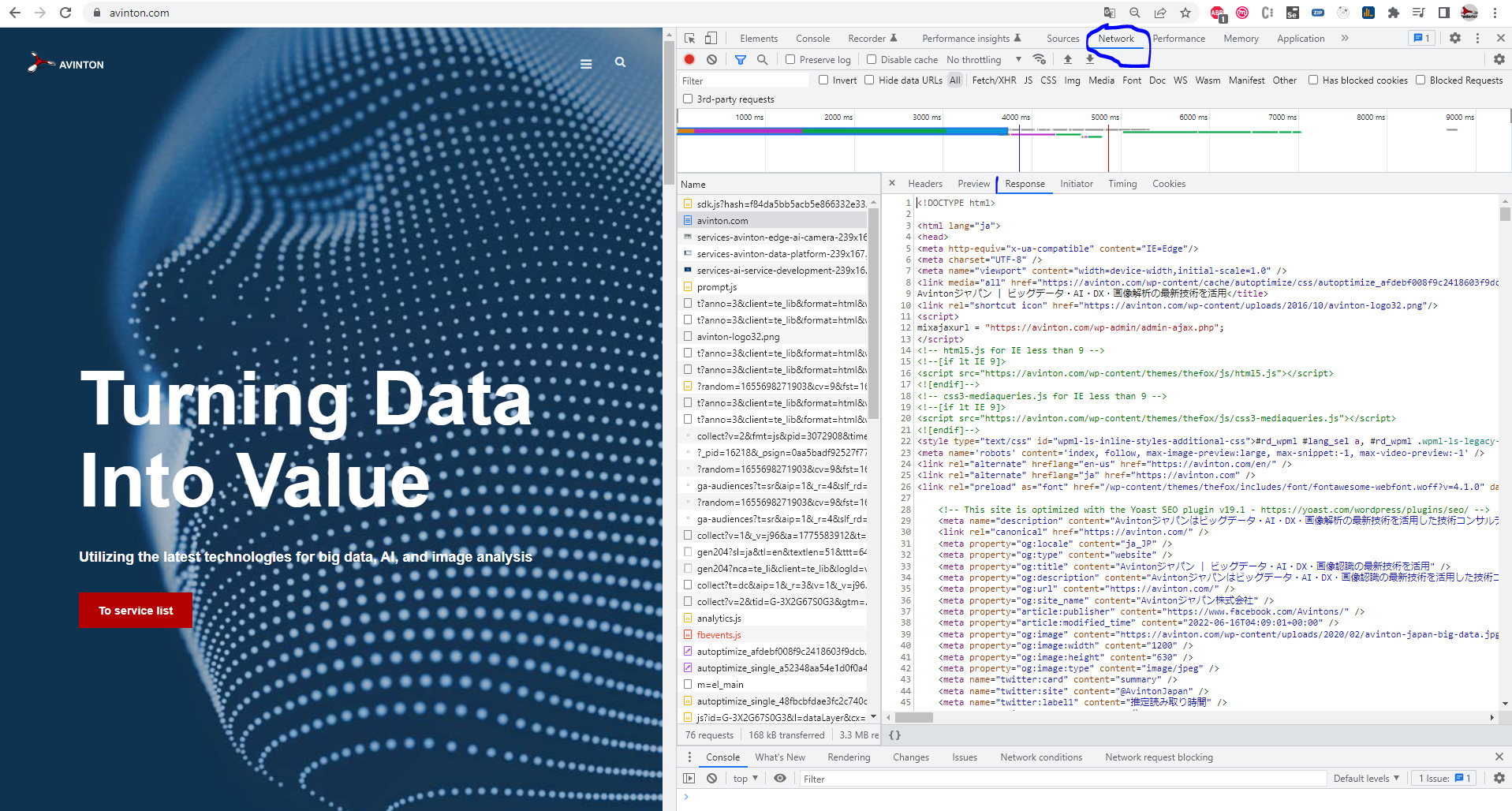
Task: Open the Adblock Plus extension icon
Action: click(x=1218, y=13)
